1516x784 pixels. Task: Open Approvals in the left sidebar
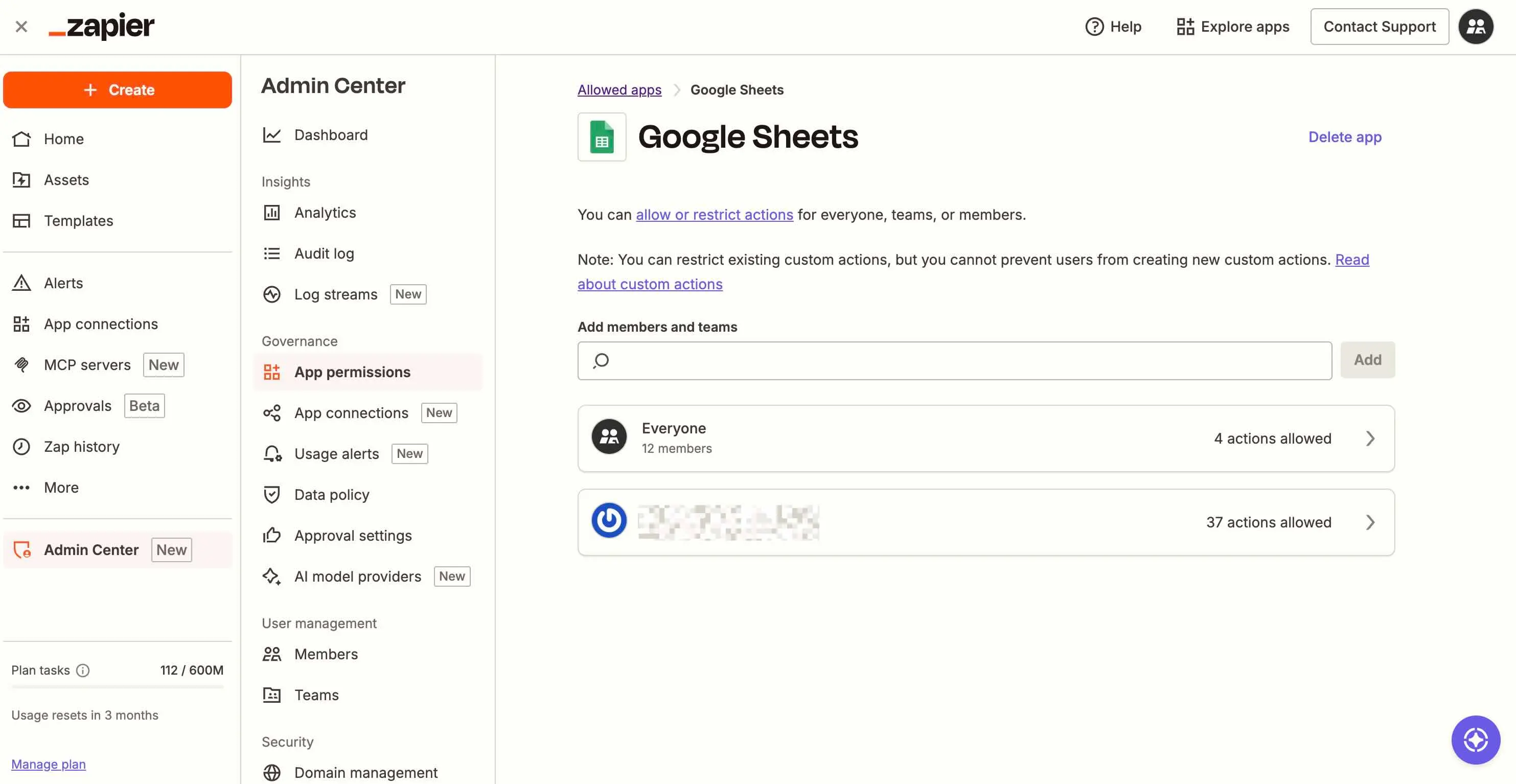[x=118, y=406]
